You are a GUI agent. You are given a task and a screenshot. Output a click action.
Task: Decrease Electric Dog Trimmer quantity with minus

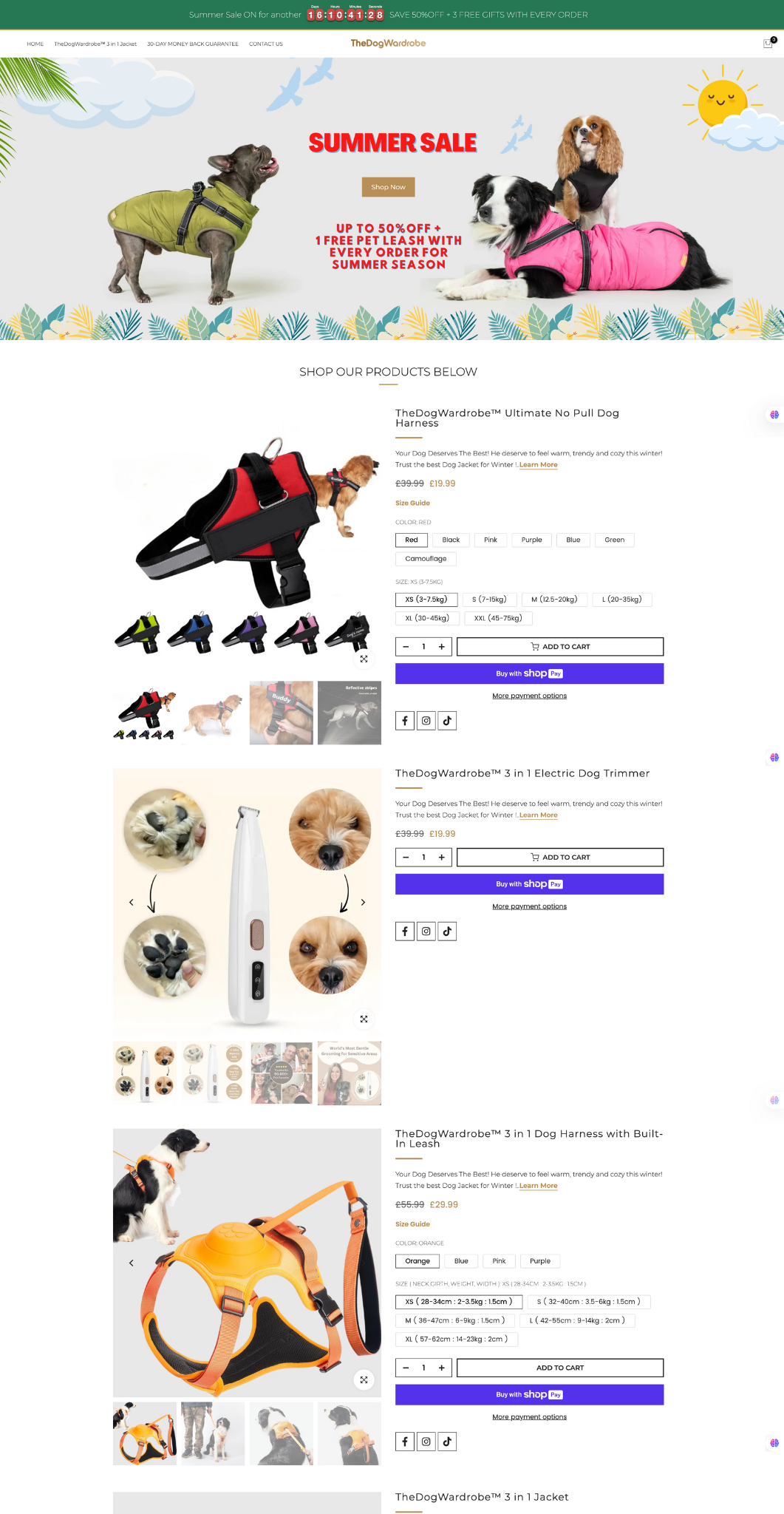click(406, 858)
